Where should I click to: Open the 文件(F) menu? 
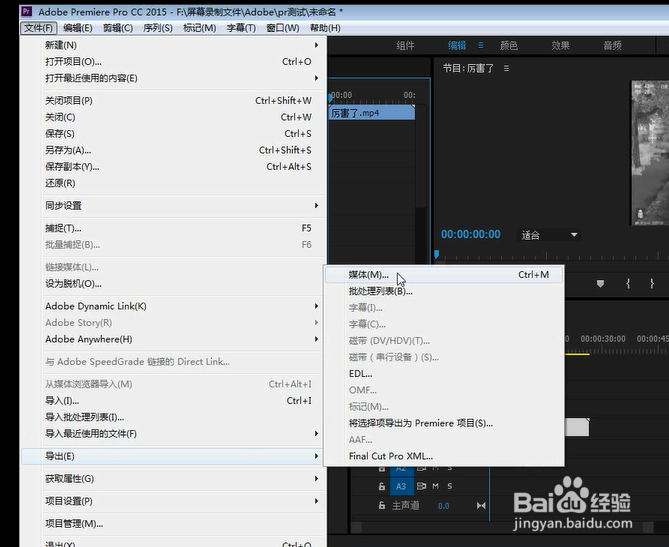coord(39,28)
